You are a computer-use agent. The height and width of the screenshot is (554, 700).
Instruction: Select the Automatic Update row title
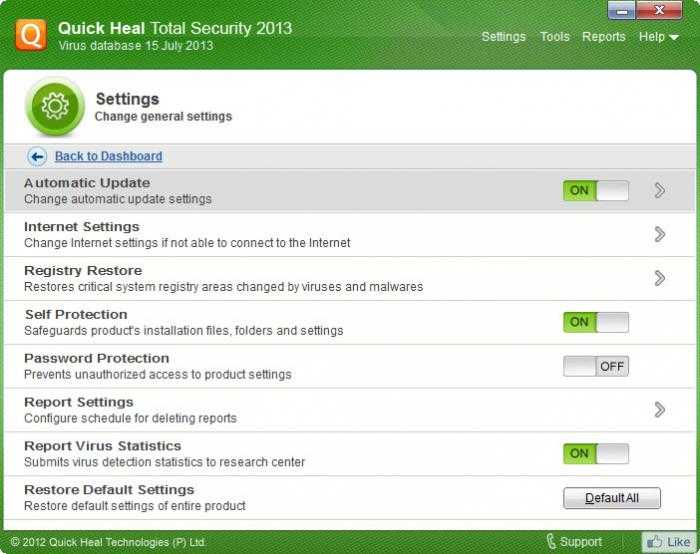pos(87,183)
